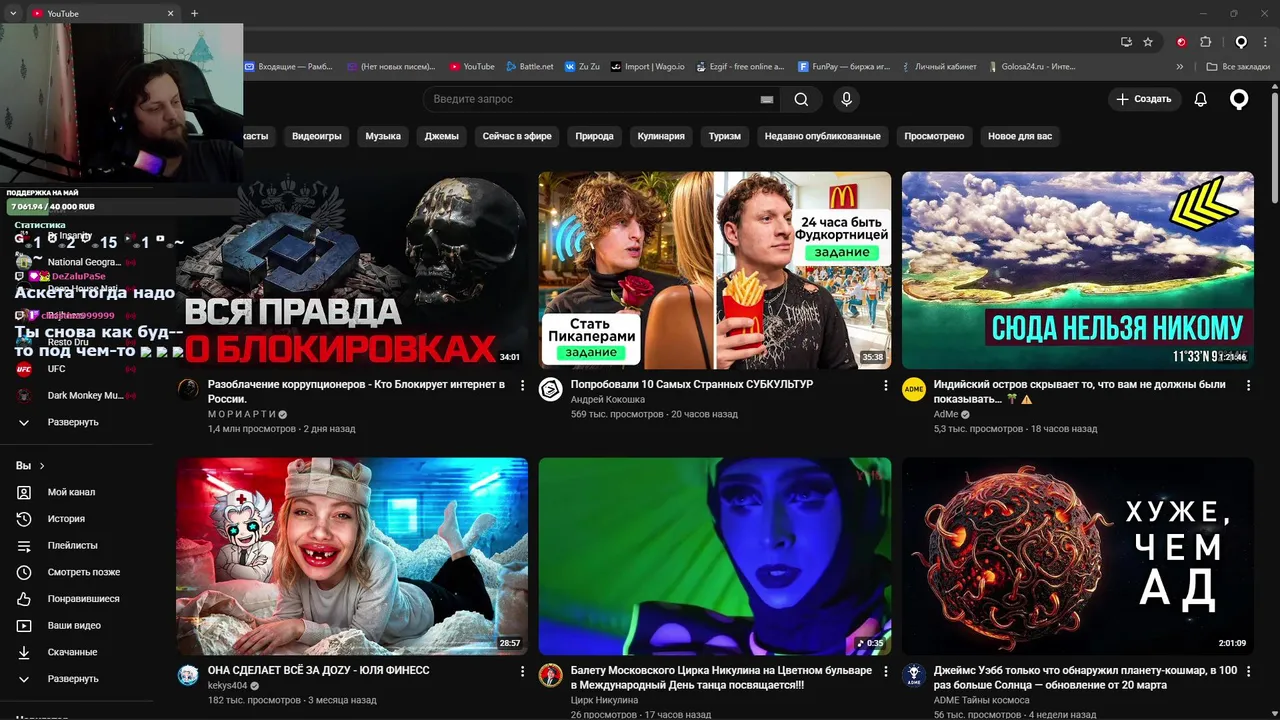1280x720 pixels.
Task: Select the Природа filter chip
Action: [x=595, y=136]
